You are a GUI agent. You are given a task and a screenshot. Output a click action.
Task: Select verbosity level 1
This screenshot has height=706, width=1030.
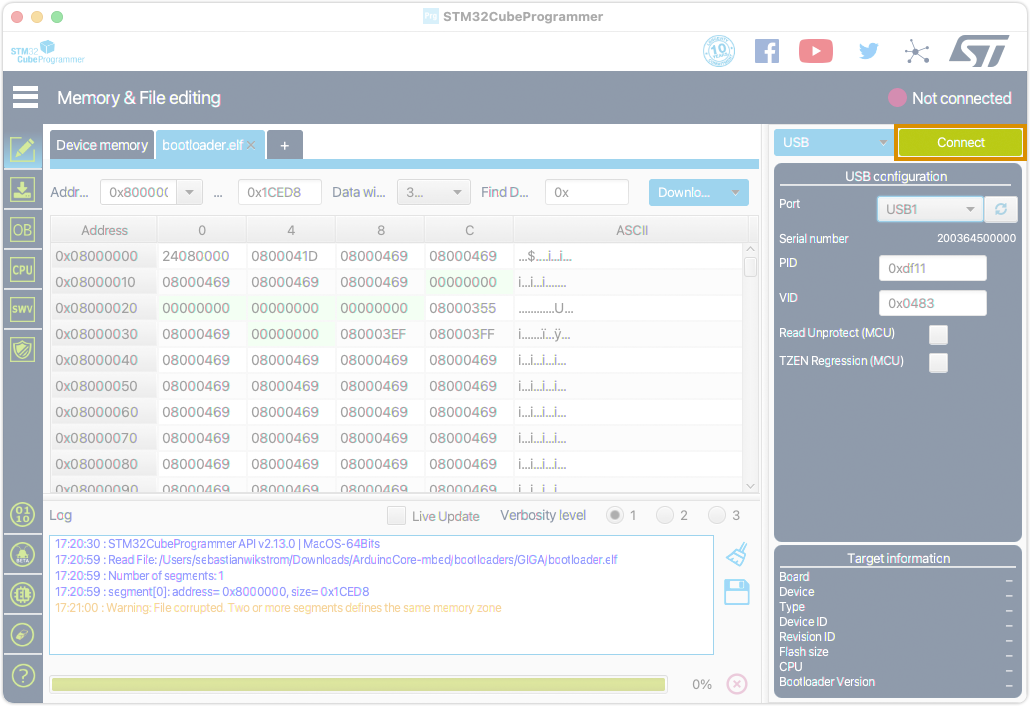pos(615,515)
